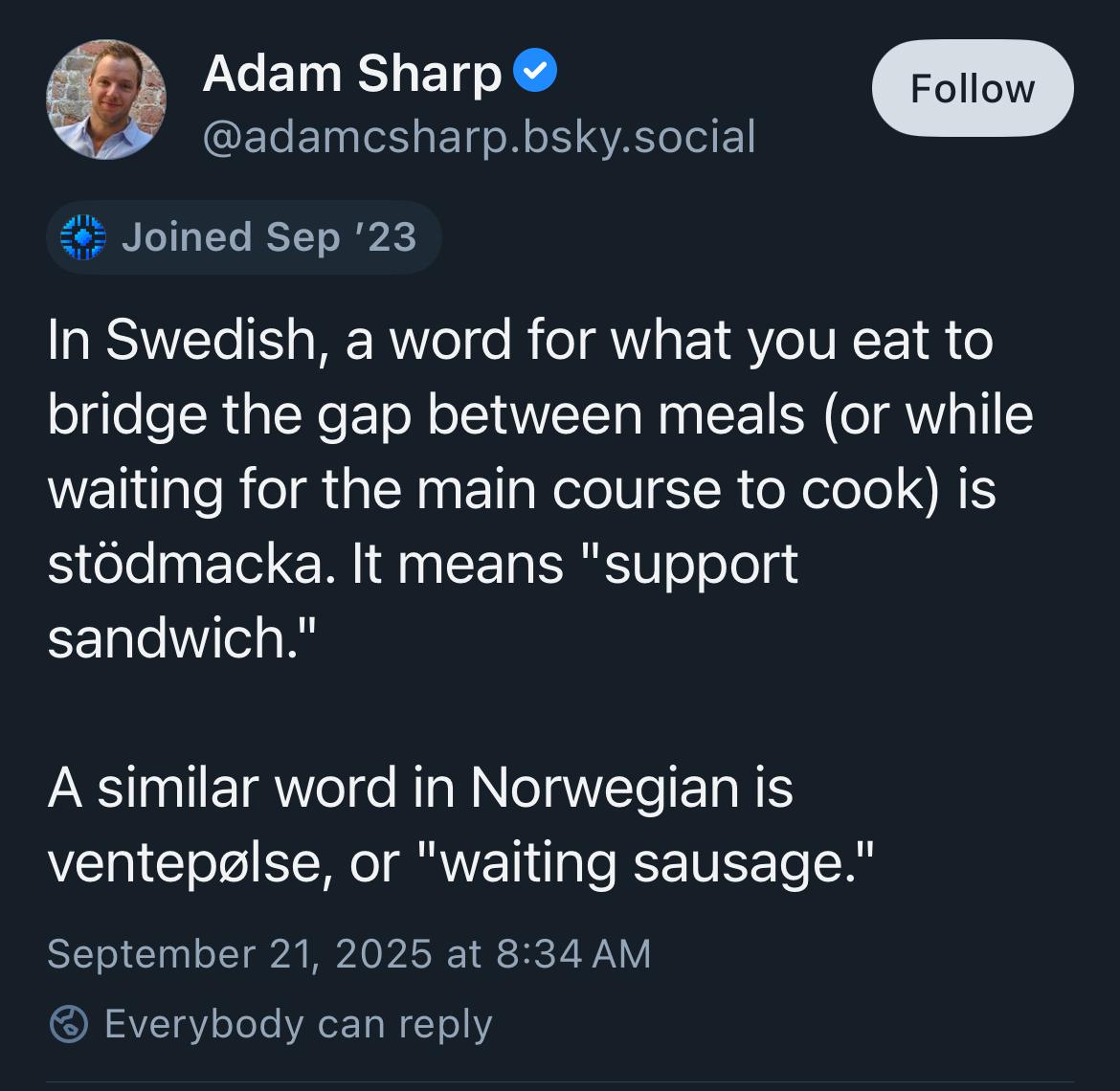Screen dimensions: 1120x1091
Task: Open the @adamcsharp.bsky.social handle
Action: [480, 136]
